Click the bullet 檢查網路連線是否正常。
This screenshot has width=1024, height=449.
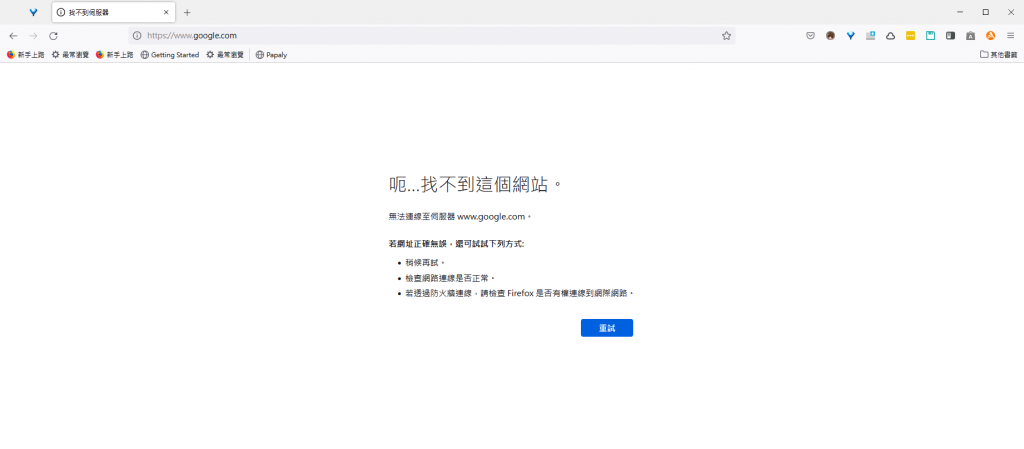[450, 278]
